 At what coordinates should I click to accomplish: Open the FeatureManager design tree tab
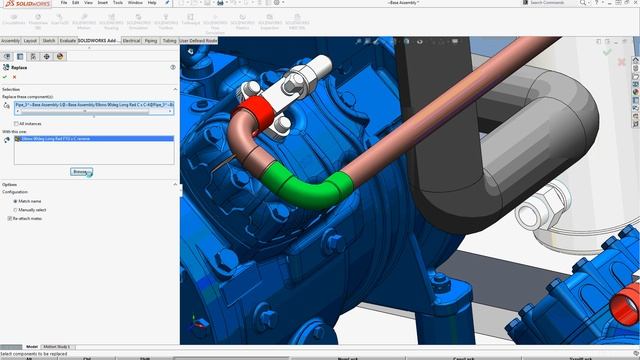click(x=7, y=56)
